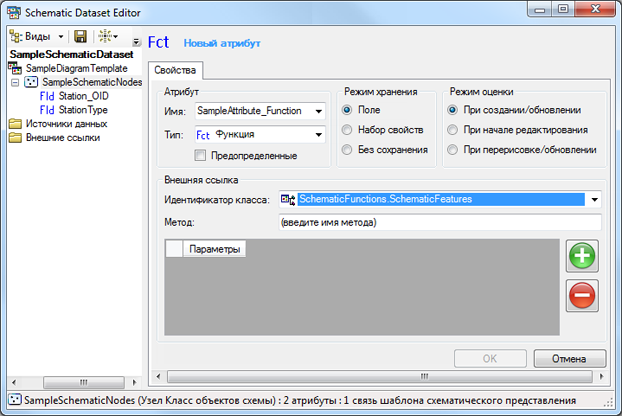The image size is (622, 416).
Task: Click the window resize grip in corner
Action: coord(609,403)
